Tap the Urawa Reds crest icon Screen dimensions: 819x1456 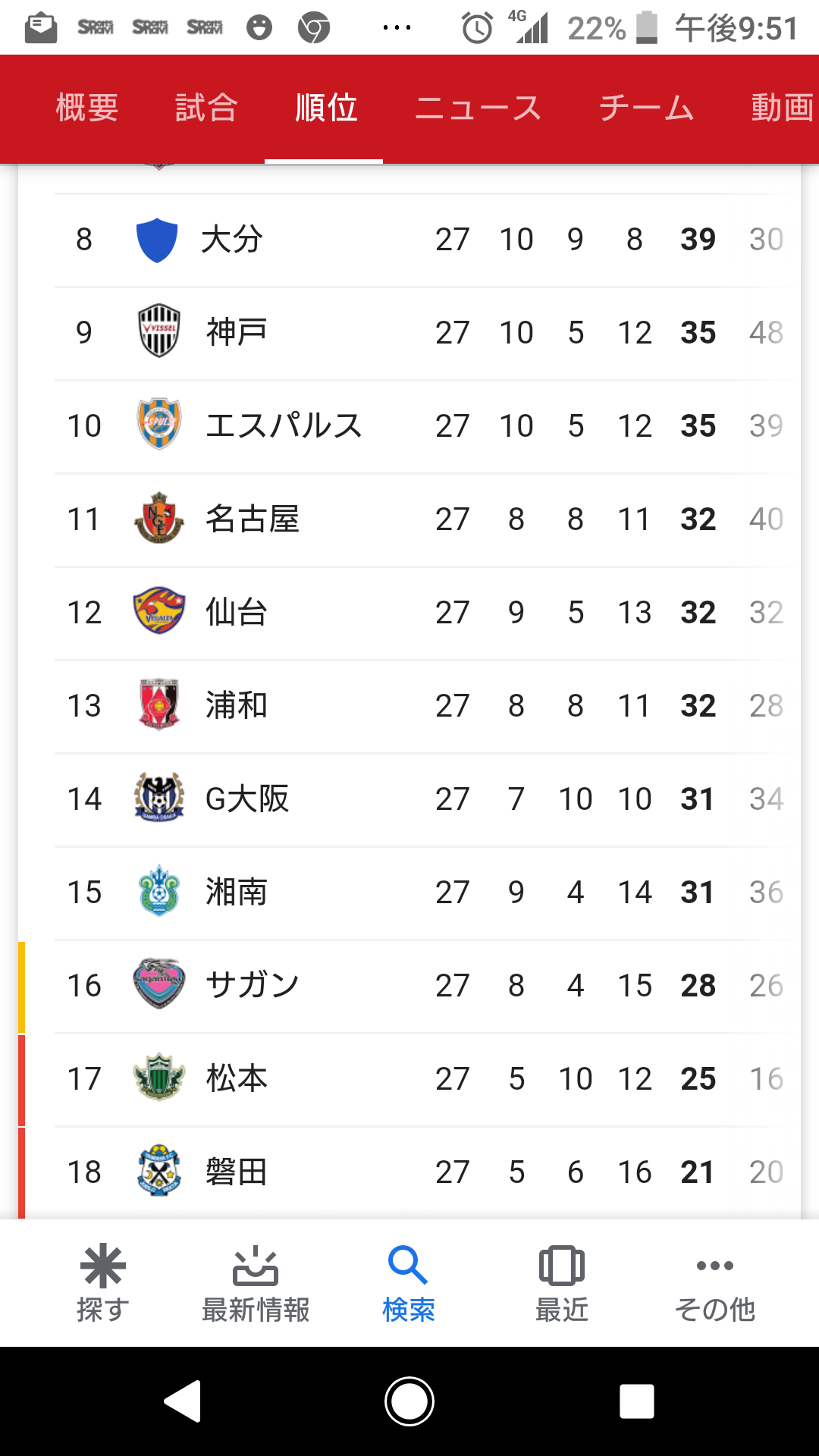159,704
